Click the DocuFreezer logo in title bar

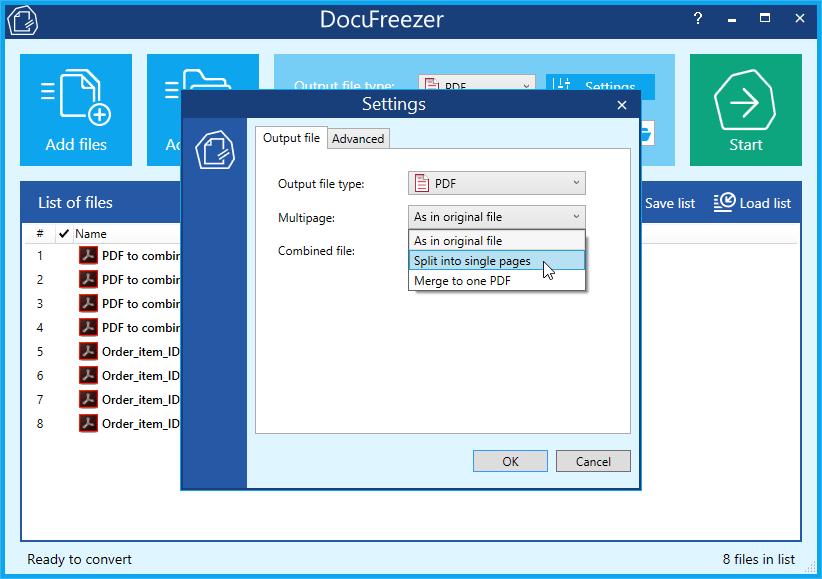tap(23, 20)
